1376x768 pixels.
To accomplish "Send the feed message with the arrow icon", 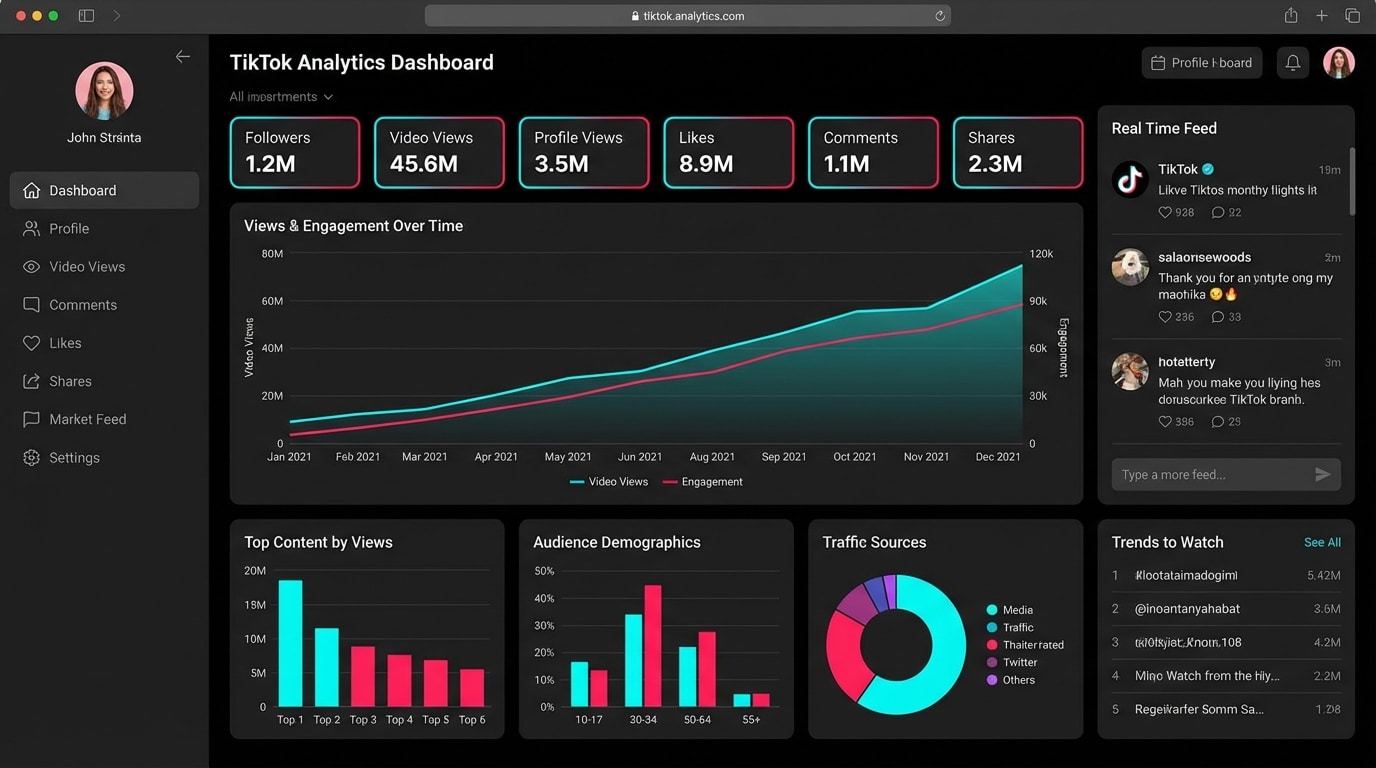I will 1323,475.
